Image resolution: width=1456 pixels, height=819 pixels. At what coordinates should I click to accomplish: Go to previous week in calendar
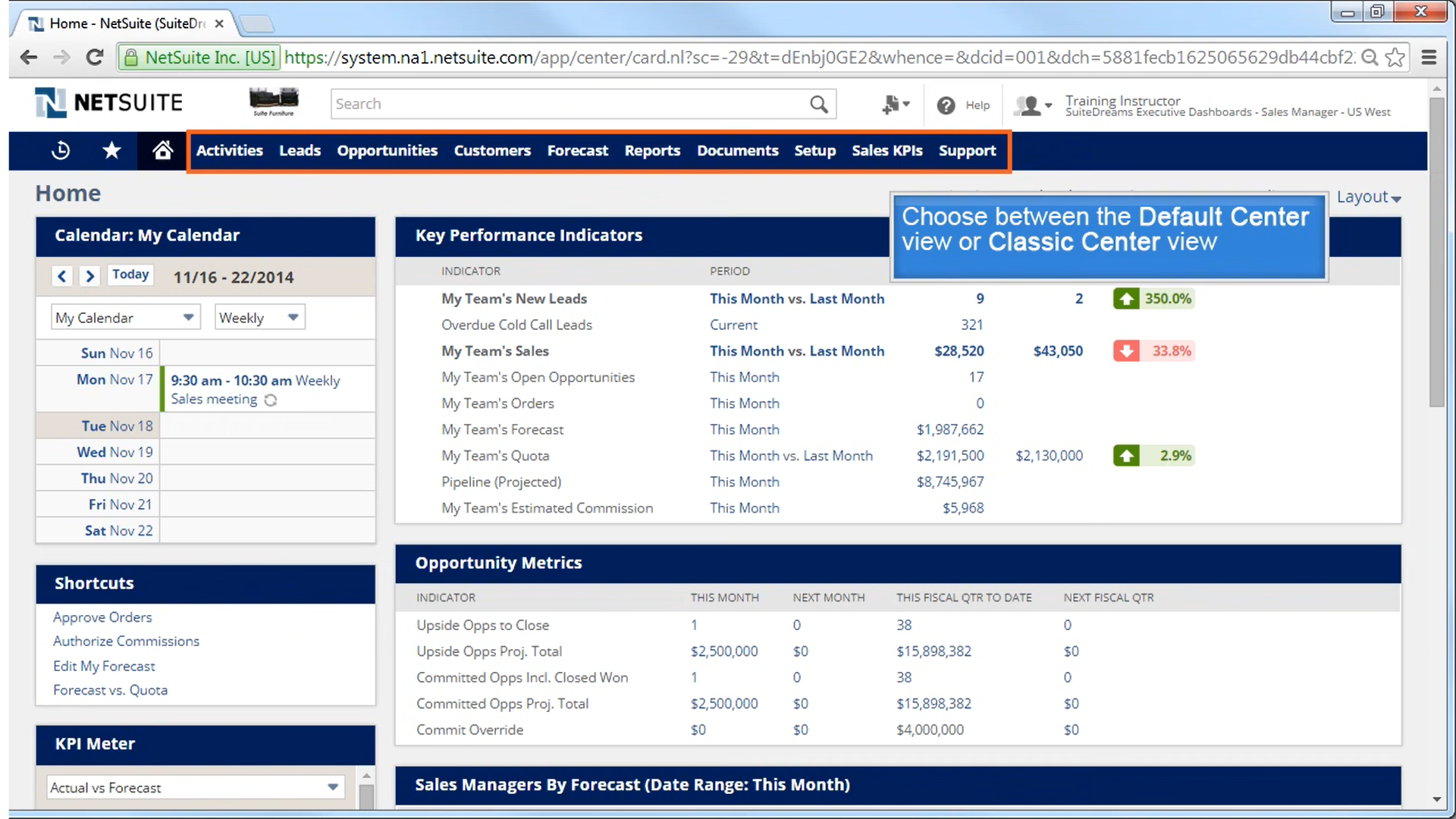tap(62, 276)
